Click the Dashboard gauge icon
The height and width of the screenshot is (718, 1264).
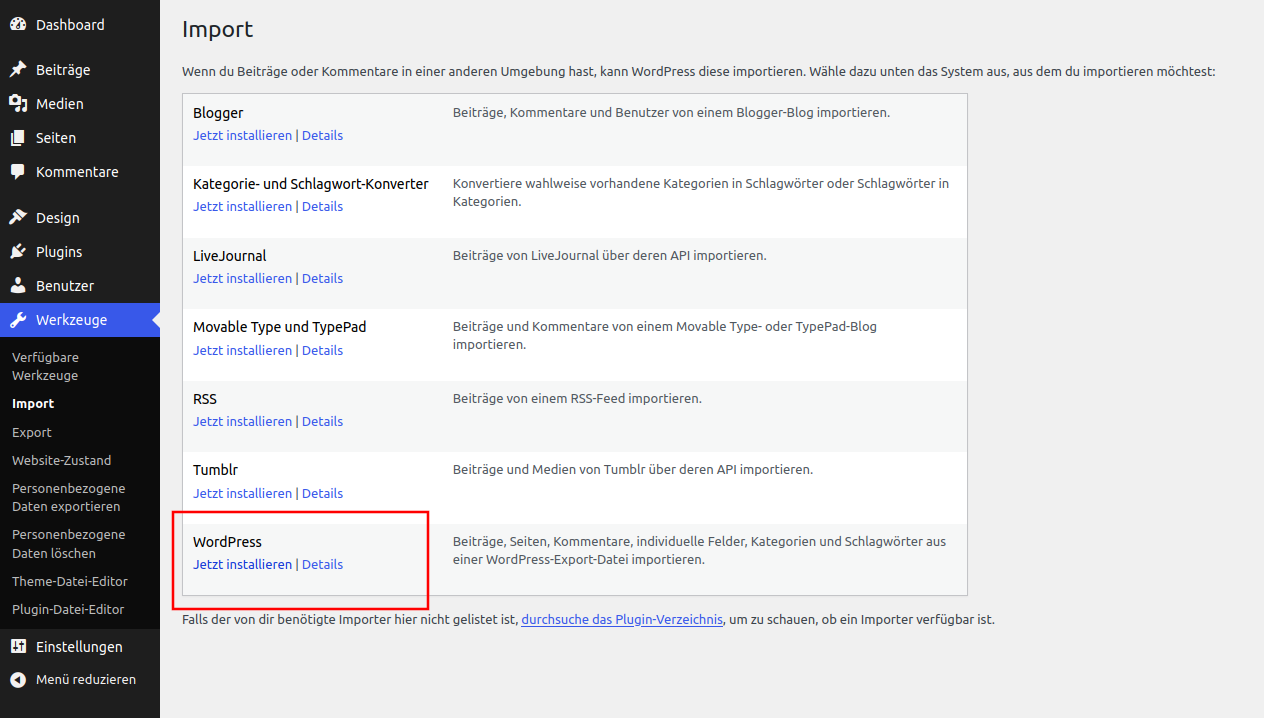coord(18,24)
